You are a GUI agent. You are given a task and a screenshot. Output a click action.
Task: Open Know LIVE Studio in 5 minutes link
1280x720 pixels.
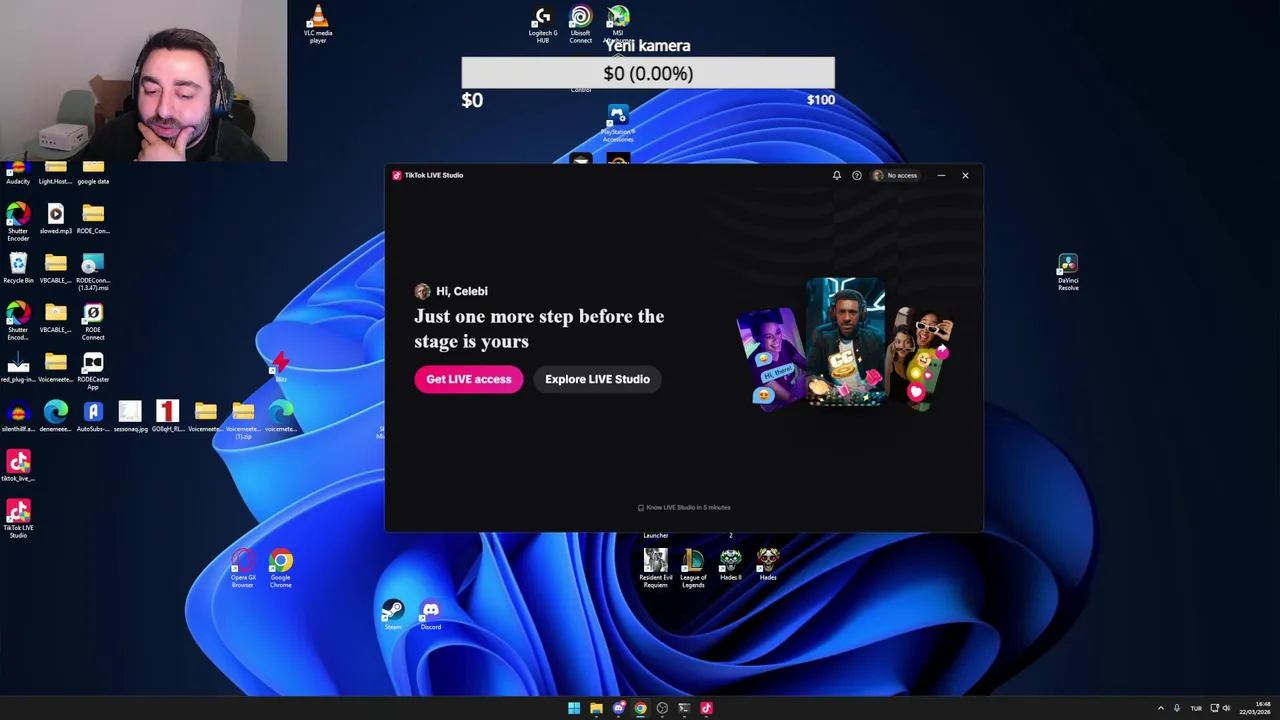click(x=684, y=507)
